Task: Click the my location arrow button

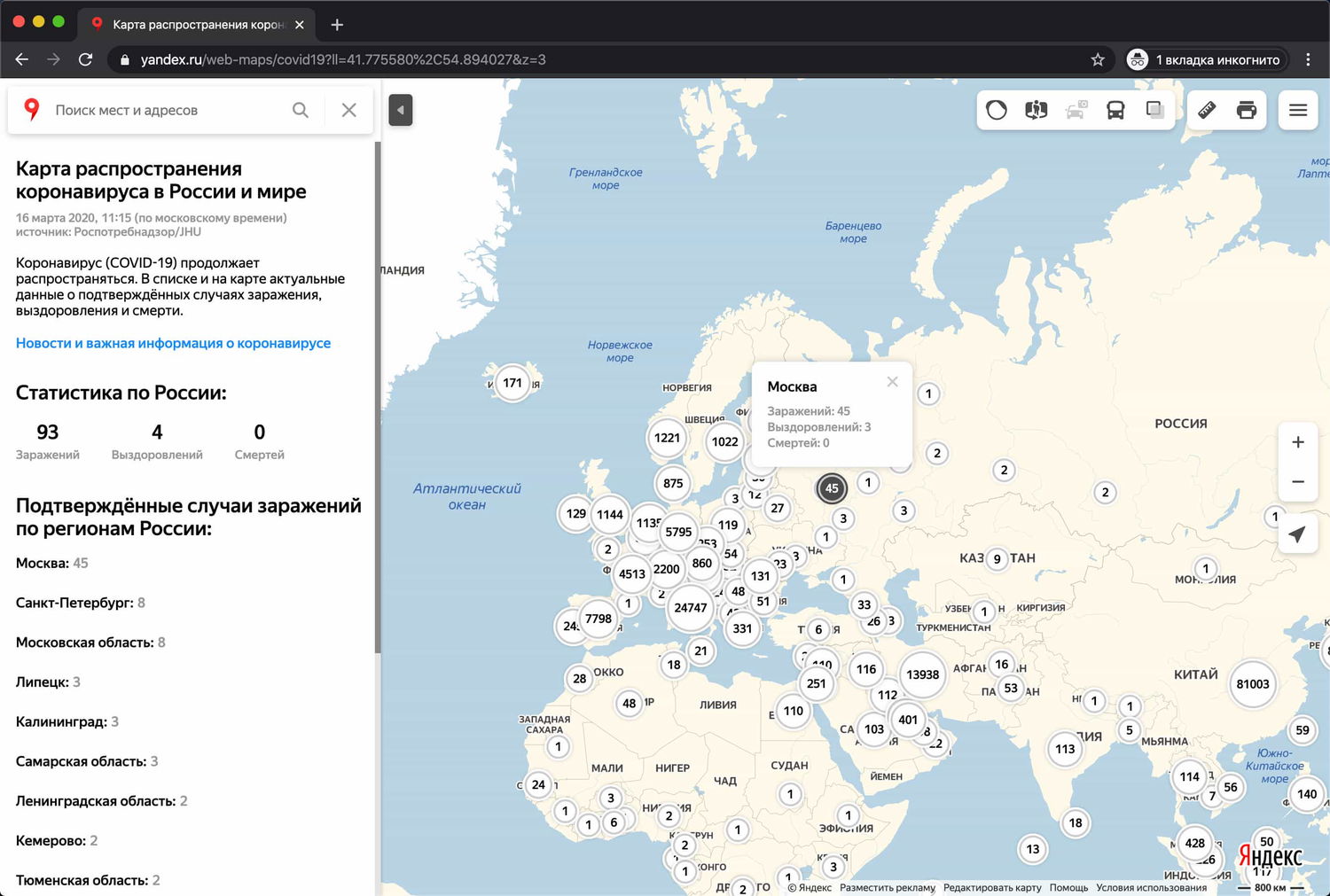Action: [x=1297, y=534]
